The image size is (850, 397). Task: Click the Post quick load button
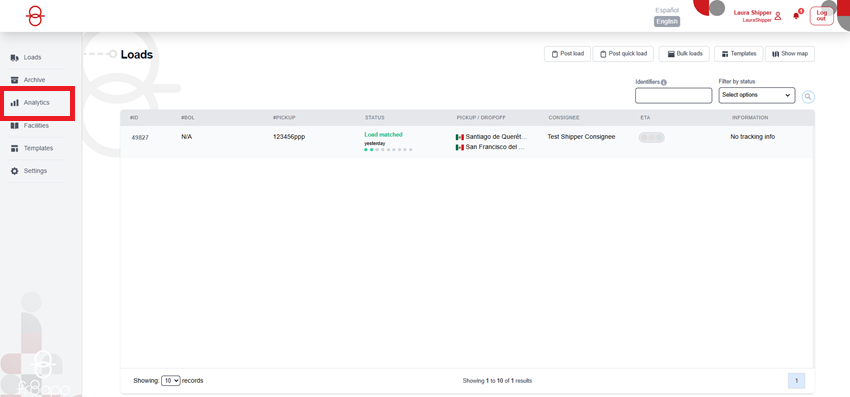coord(623,54)
